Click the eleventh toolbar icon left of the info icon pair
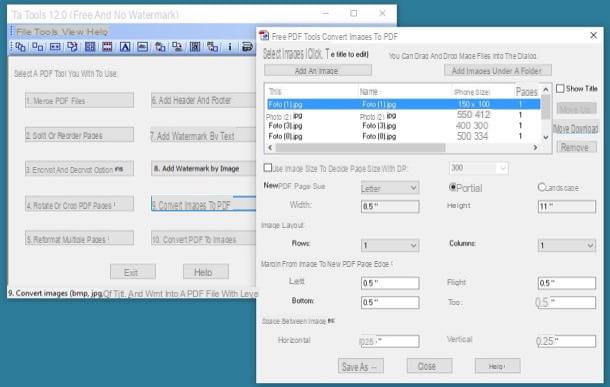Image resolution: width=610 pixels, height=387 pixels. click(195, 47)
